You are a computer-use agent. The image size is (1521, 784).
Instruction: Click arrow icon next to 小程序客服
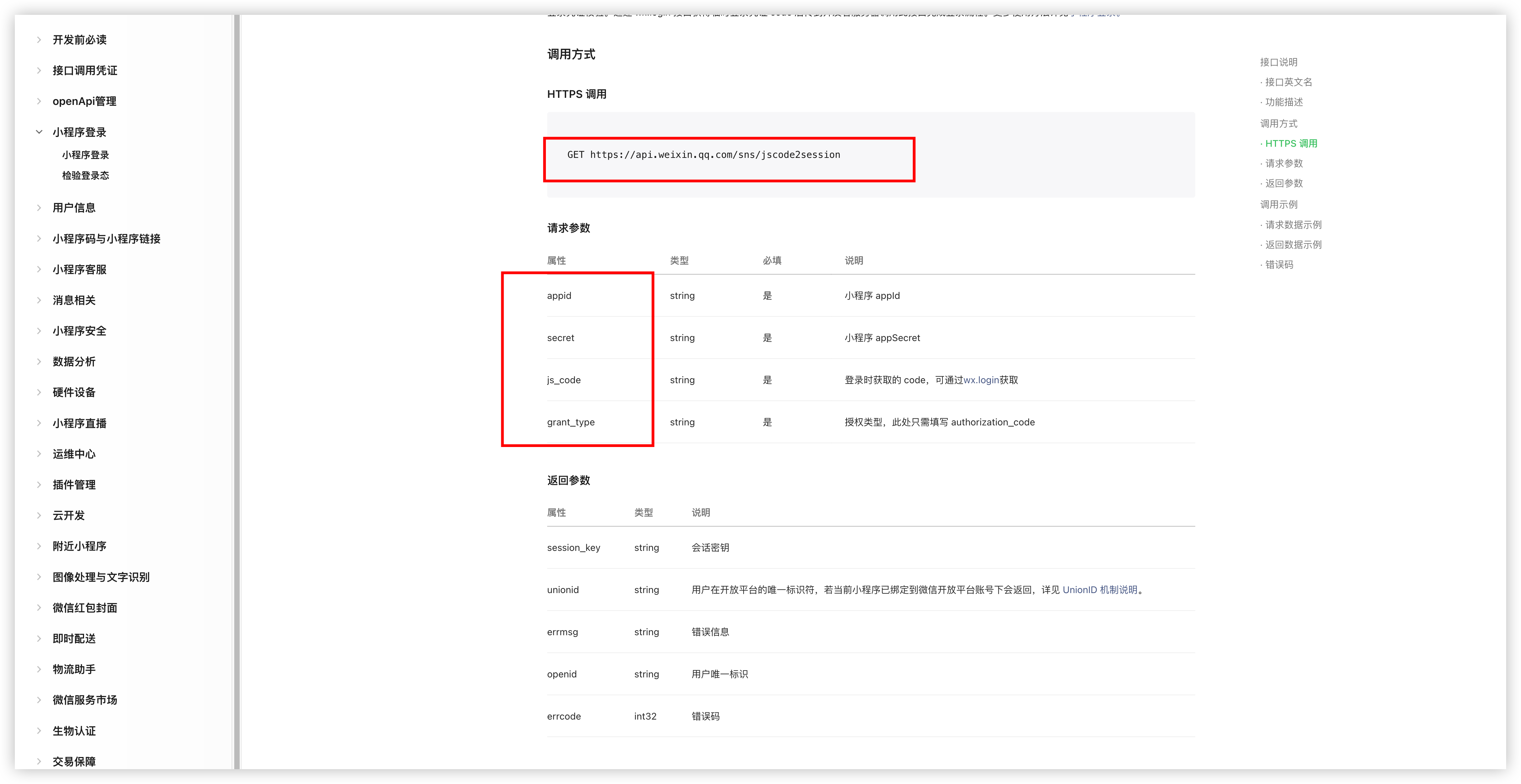tap(39, 270)
